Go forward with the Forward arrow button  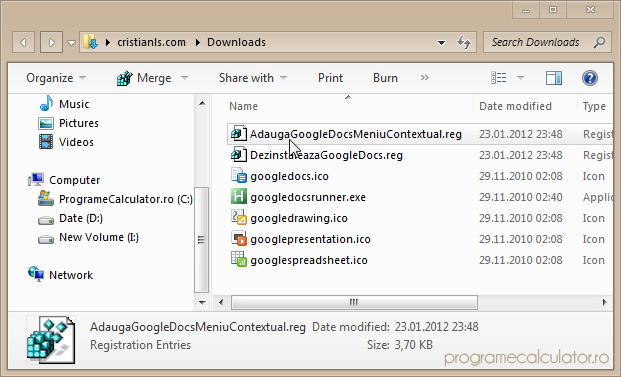pyautogui.click(x=51, y=42)
